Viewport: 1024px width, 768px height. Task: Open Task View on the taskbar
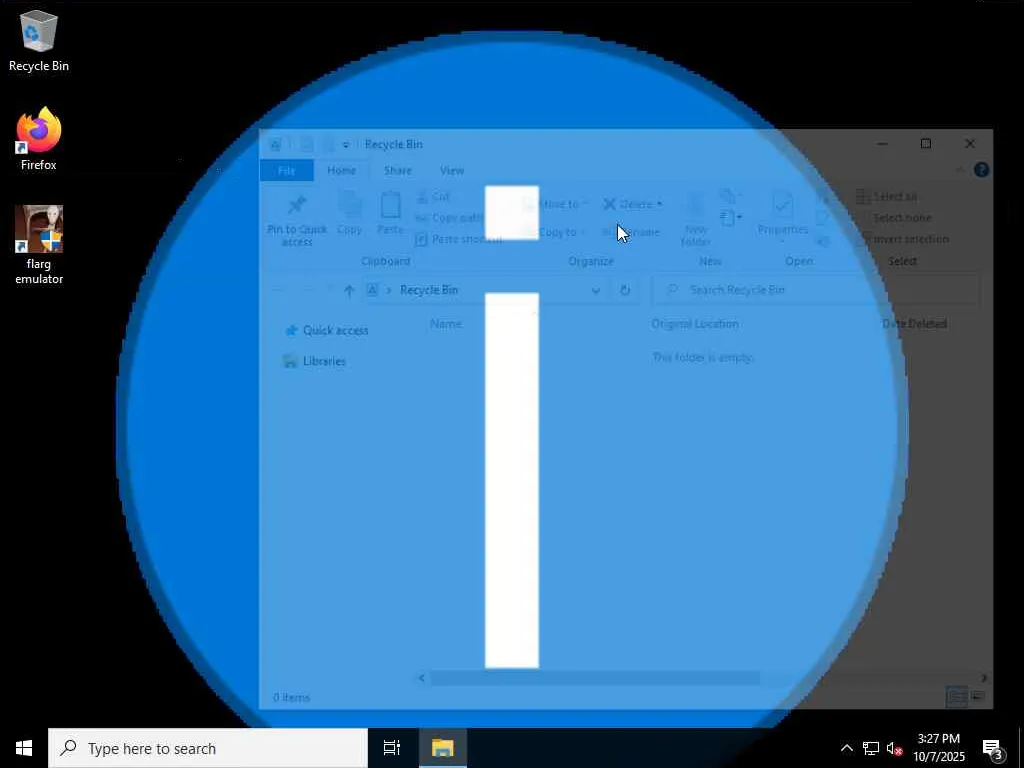pyautogui.click(x=392, y=748)
